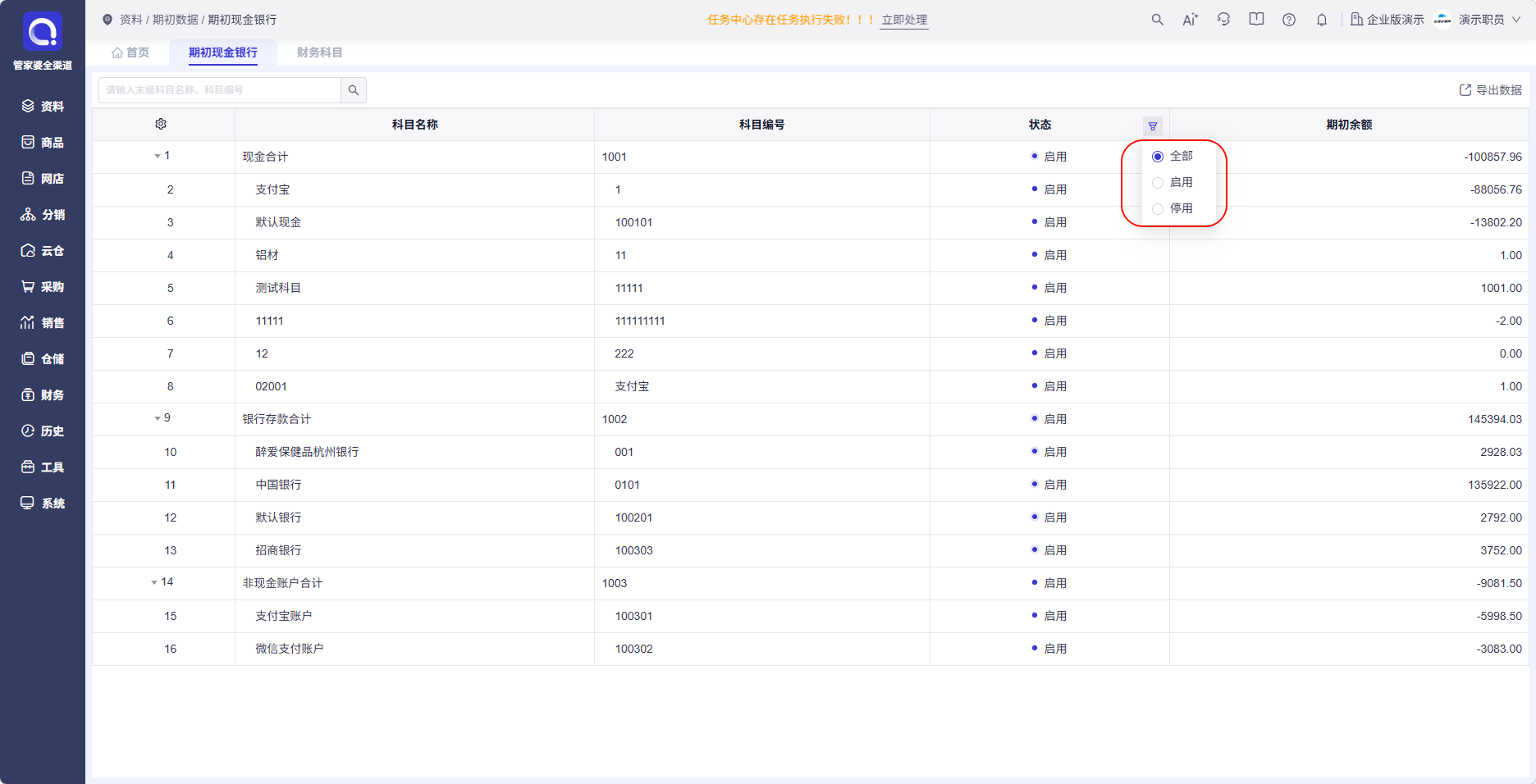1536x784 pixels.
Task: Click the 任务中心存在任务执行失败 warning text
Action: tap(790, 20)
